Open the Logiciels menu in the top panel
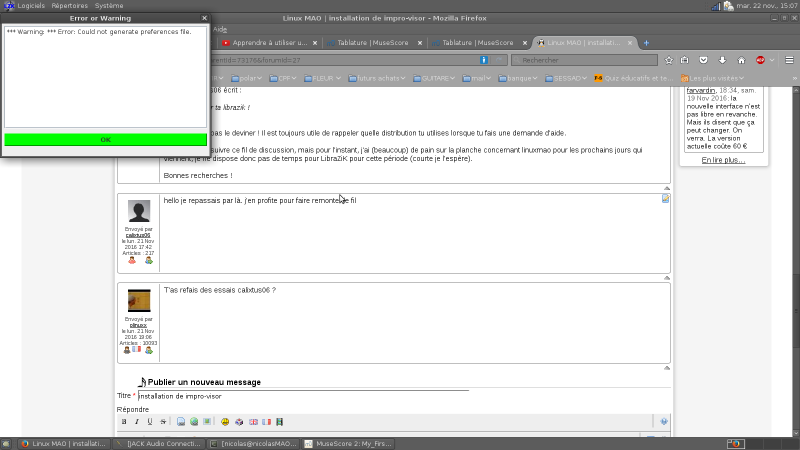Image resolution: width=800 pixels, height=450 pixels. click(31, 6)
